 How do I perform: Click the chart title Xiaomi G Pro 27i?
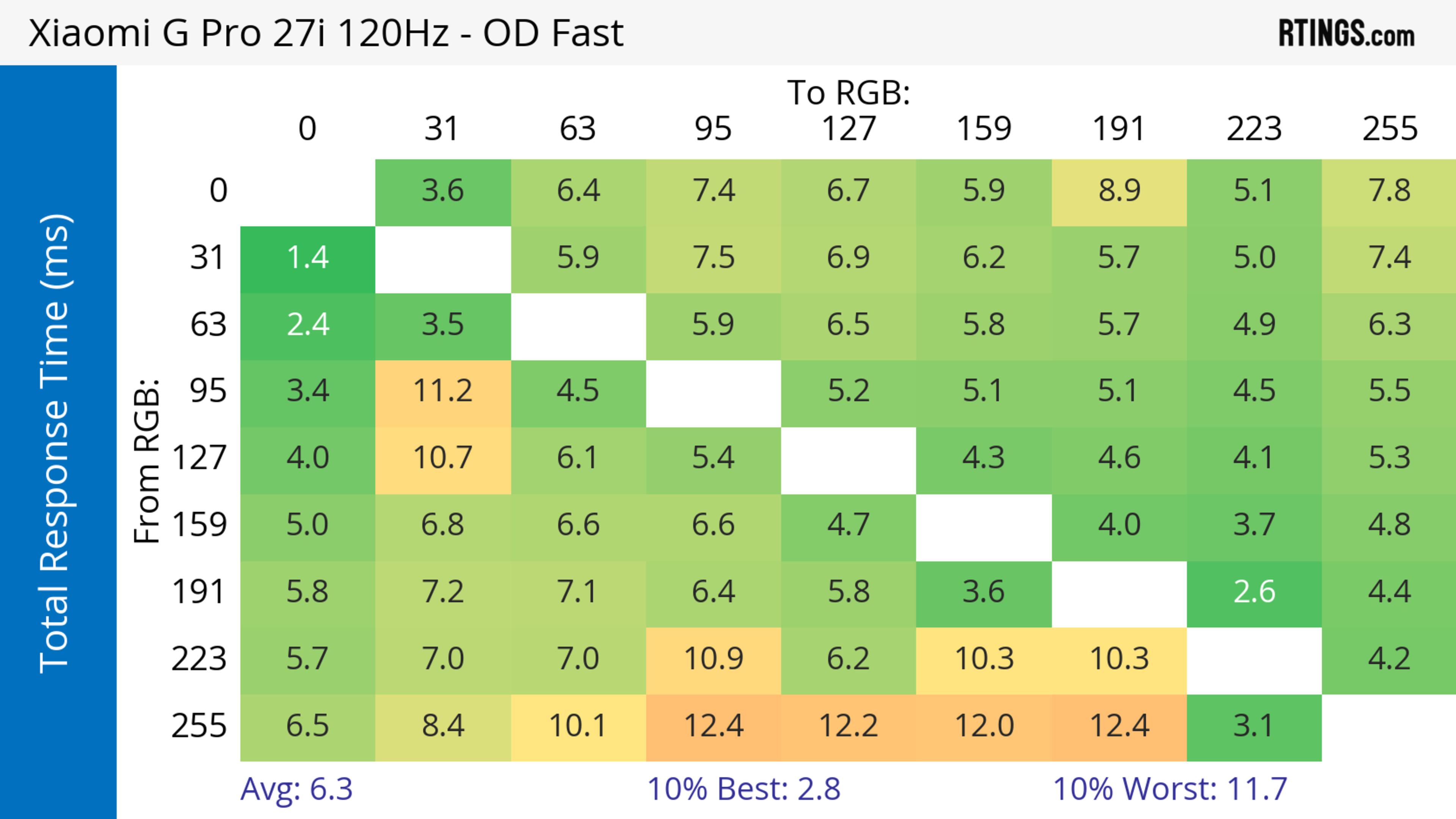pos(326,33)
